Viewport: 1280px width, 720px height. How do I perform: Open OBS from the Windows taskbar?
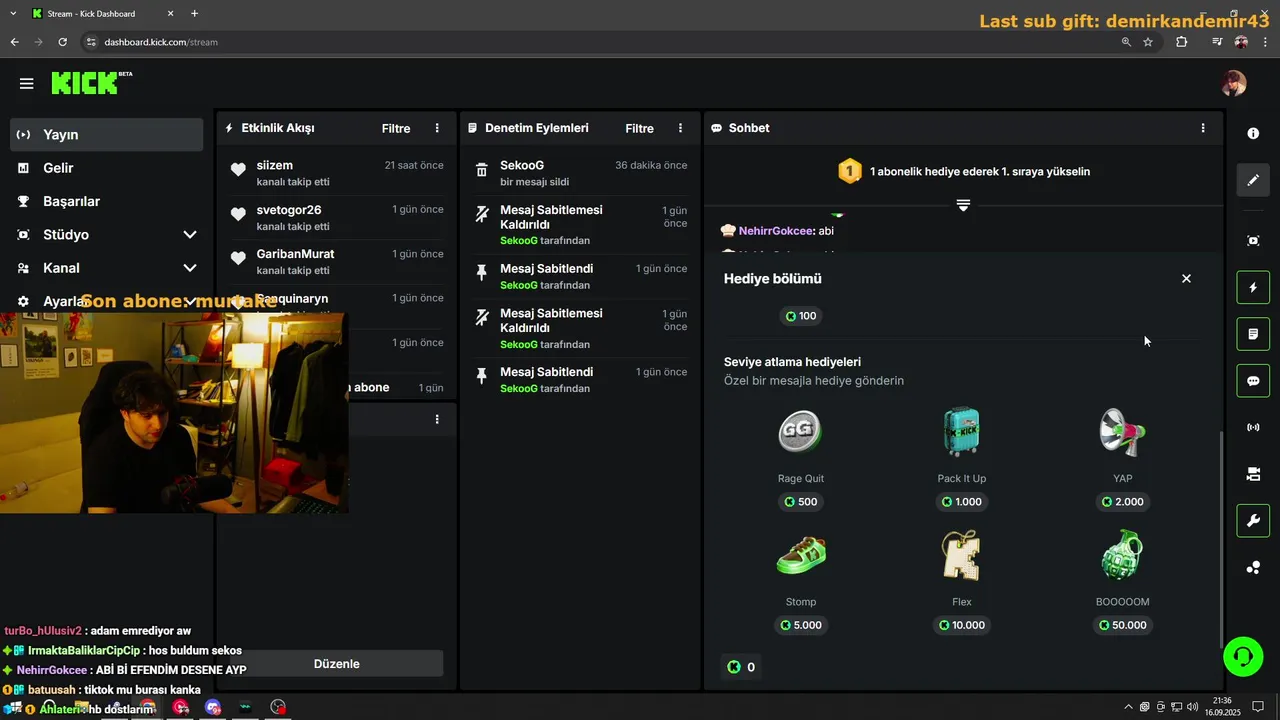tap(278, 707)
